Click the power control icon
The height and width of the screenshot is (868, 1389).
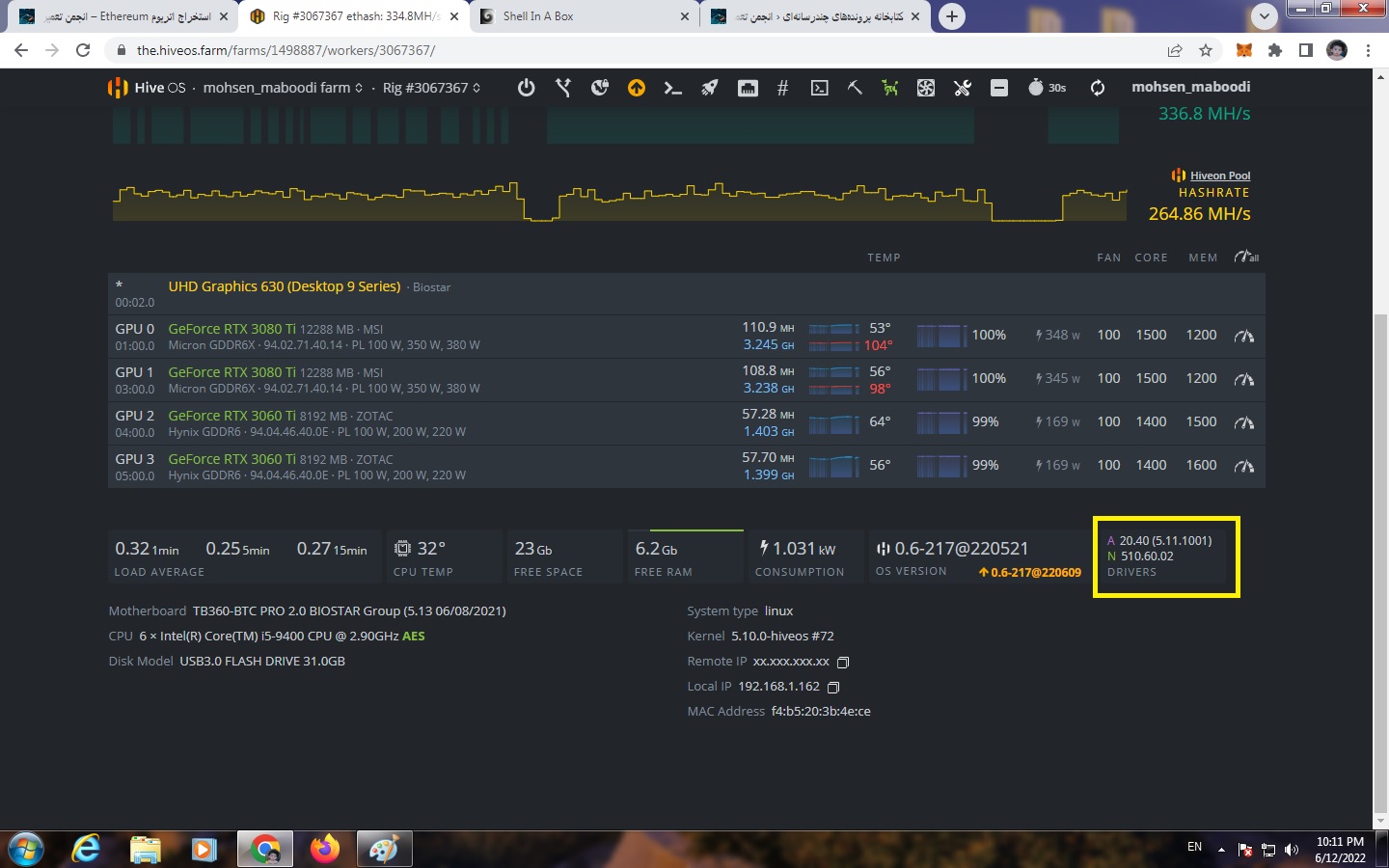[x=526, y=88]
